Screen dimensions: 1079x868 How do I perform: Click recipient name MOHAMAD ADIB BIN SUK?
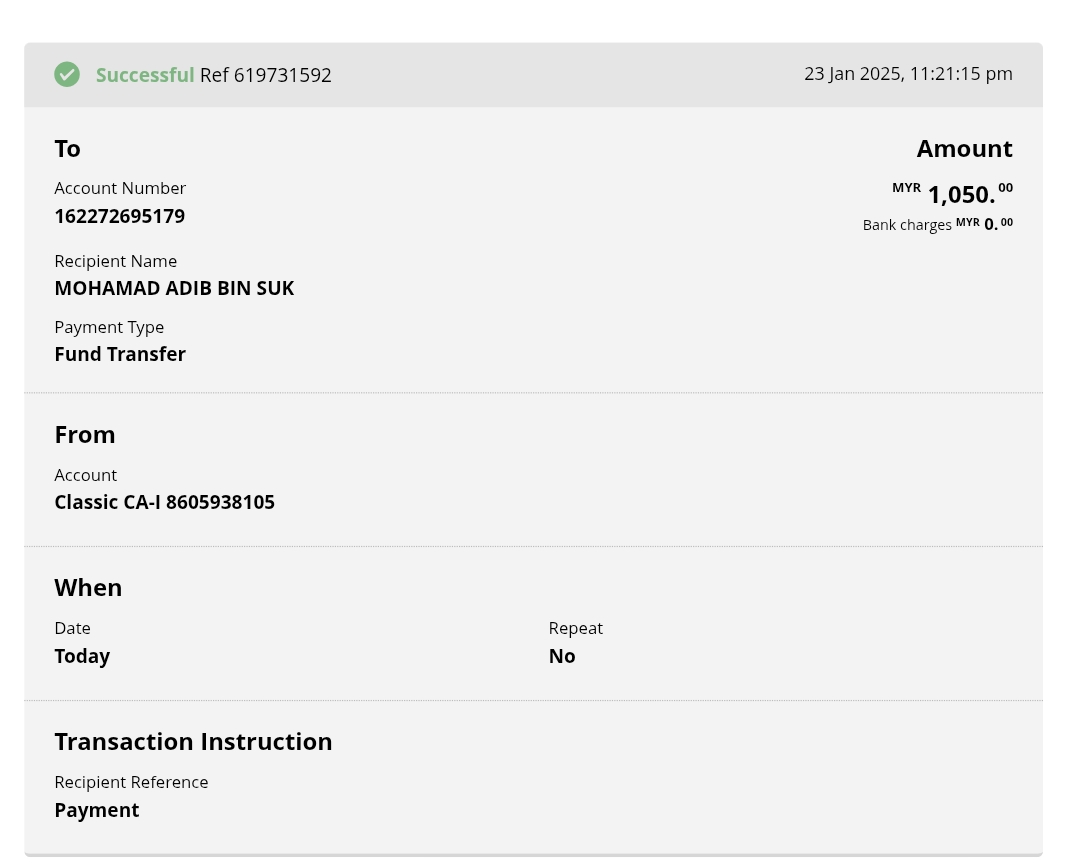tap(174, 288)
